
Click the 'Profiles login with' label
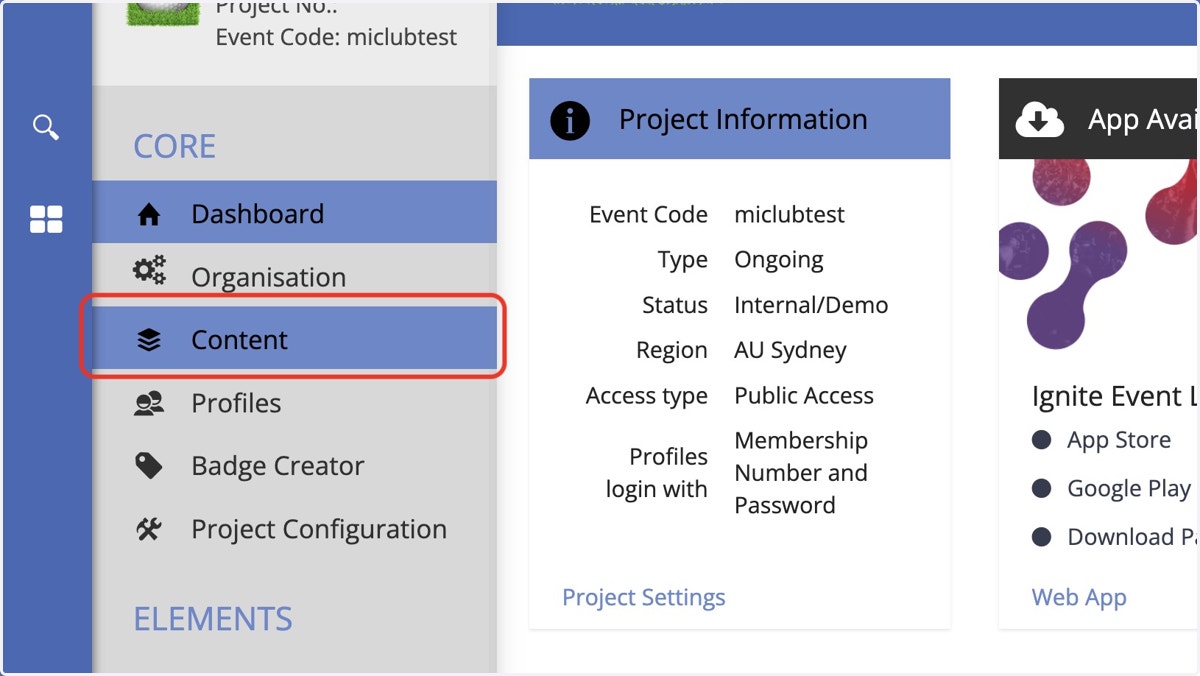657,473
